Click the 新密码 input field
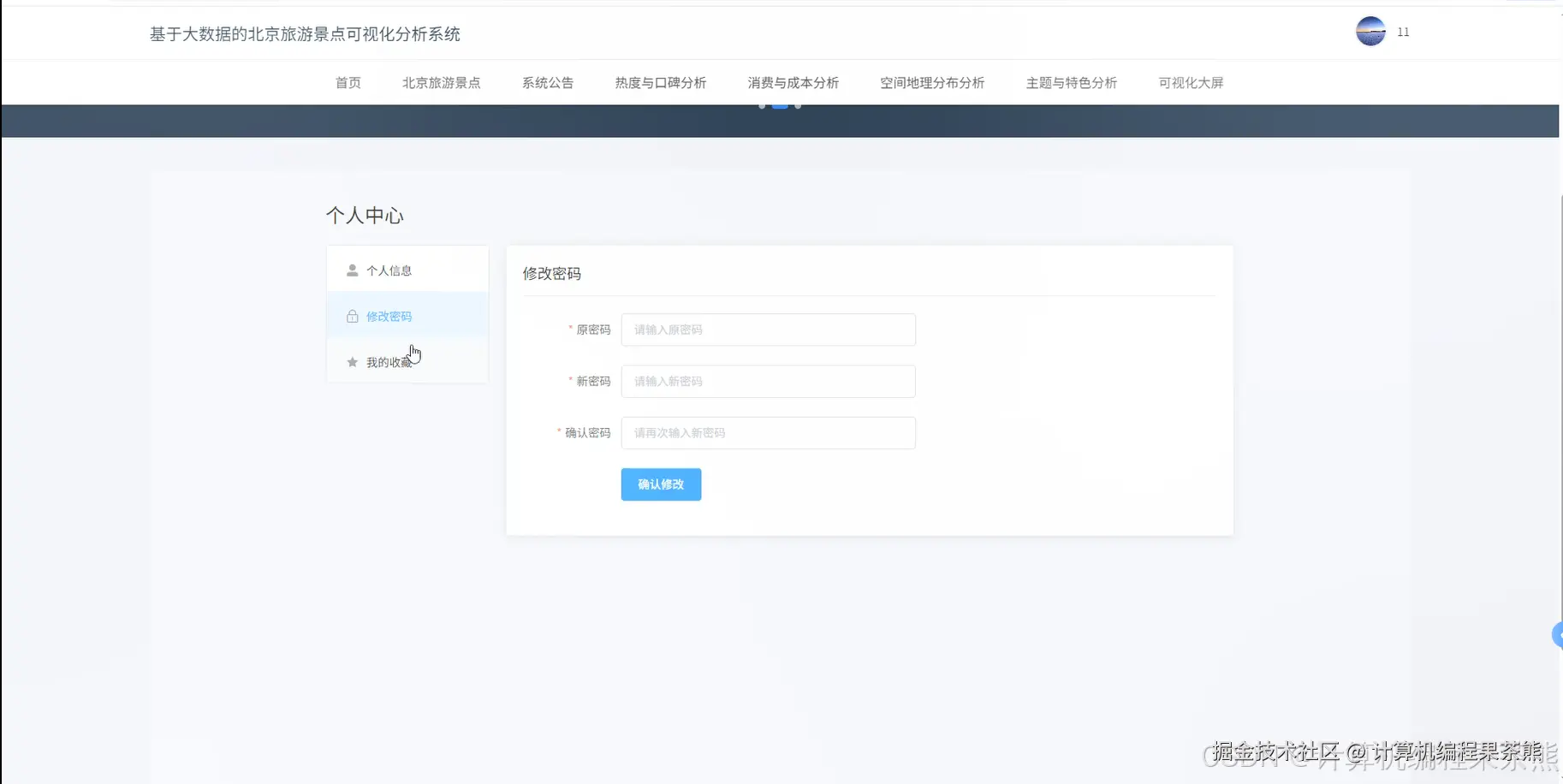Image resolution: width=1563 pixels, height=784 pixels. click(x=767, y=381)
